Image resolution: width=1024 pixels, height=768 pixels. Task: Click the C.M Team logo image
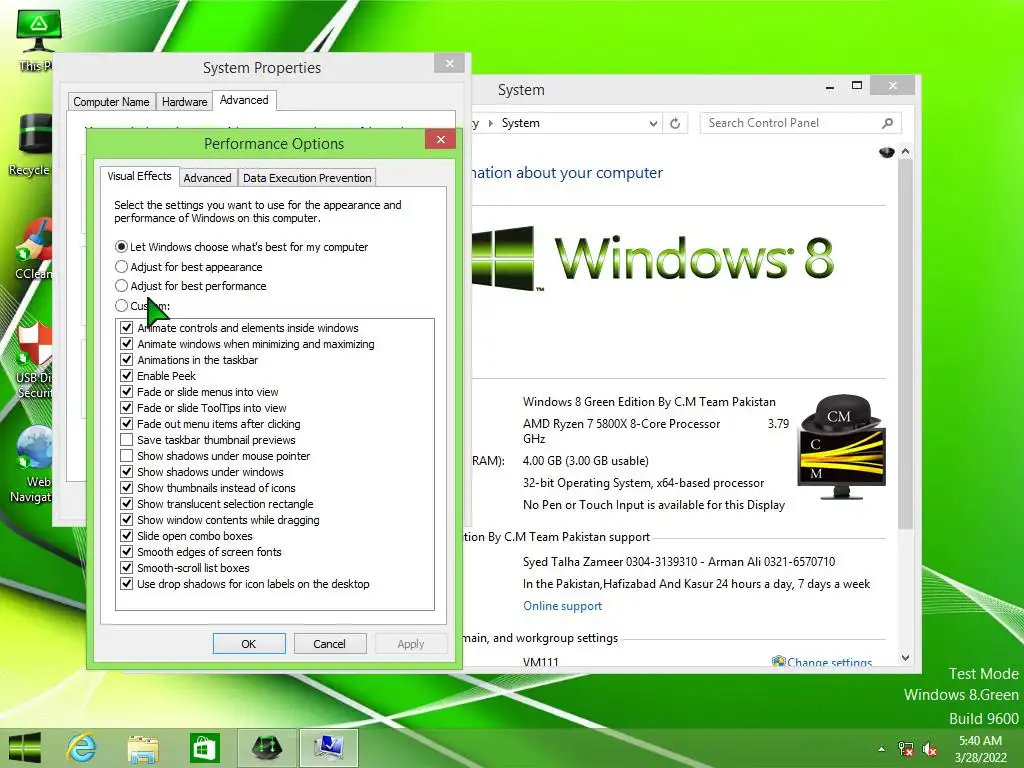click(x=841, y=446)
